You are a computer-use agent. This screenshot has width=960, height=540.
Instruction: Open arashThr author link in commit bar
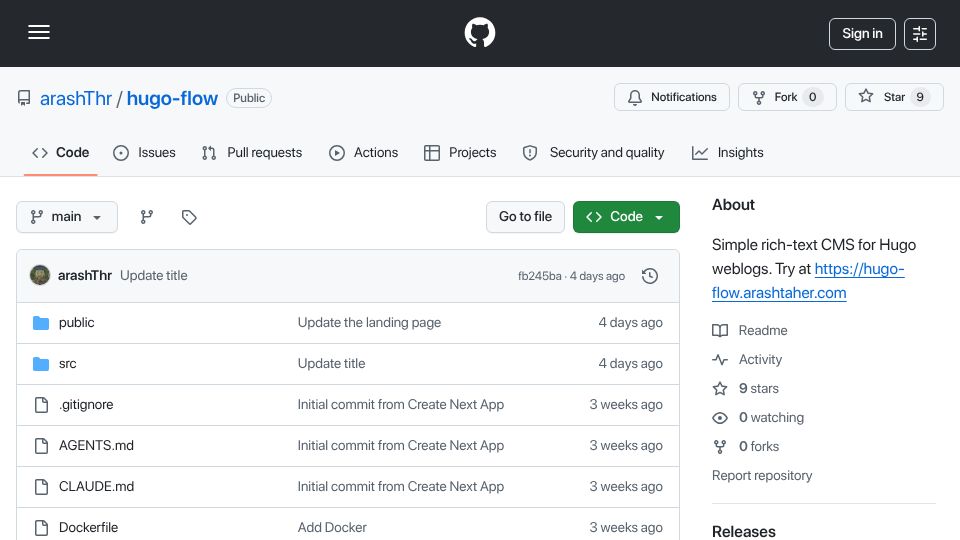[84, 276]
